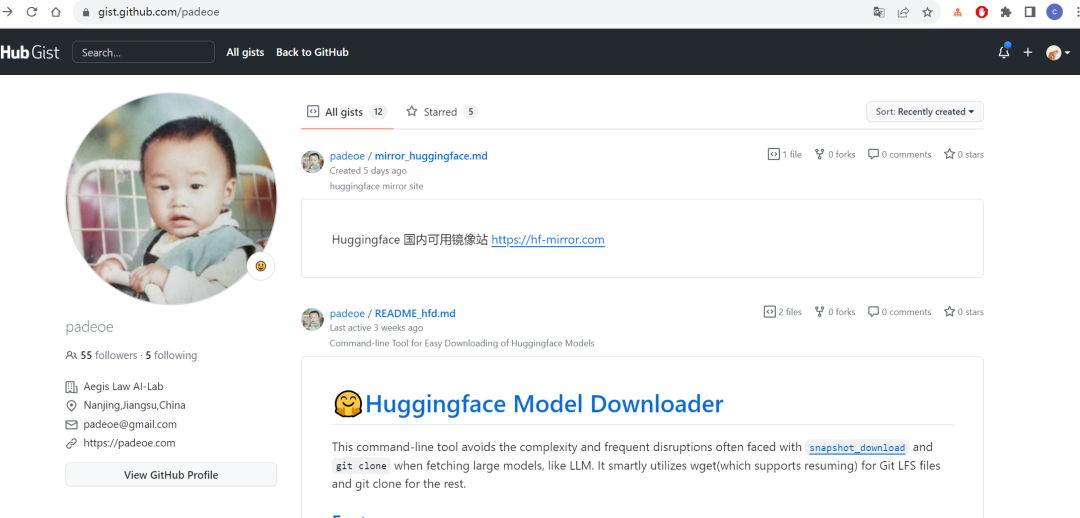Viewport: 1080px width, 518px height.
Task: Click the padeoe username under profile photo
Action: 90,327
